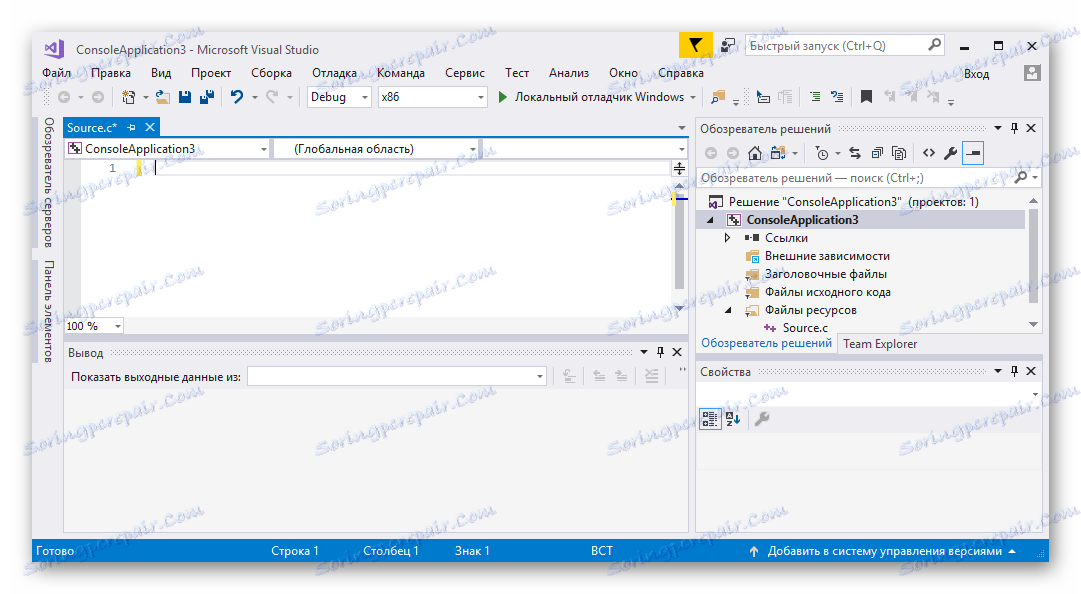The width and height of the screenshot is (1081, 594).
Task: Click the Home icon in Solution Explorer
Action: pyautogui.click(x=754, y=152)
